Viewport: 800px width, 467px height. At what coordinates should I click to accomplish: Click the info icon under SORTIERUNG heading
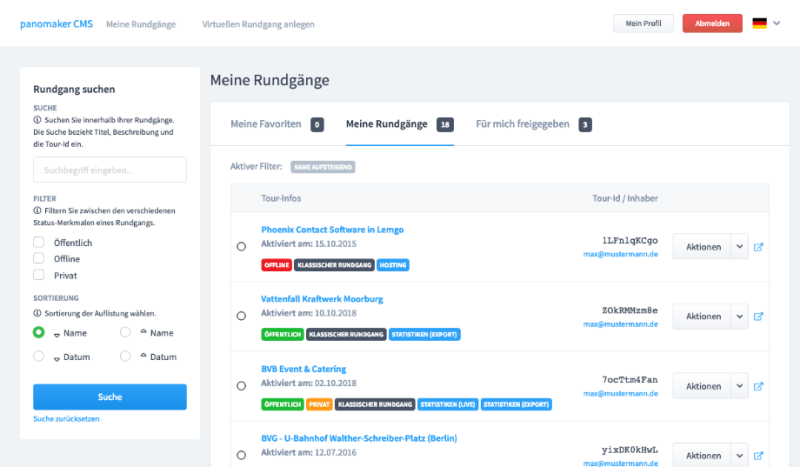coord(37,313)
